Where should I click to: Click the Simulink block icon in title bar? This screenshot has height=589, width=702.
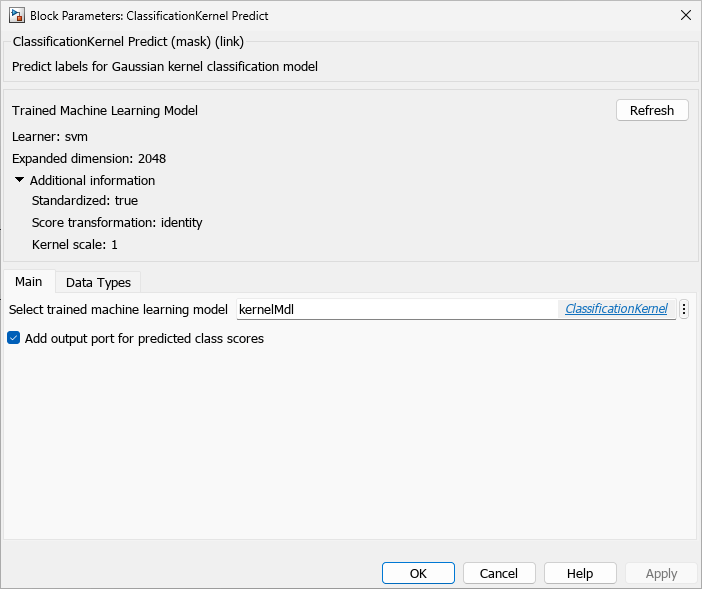tap(17, 16)
